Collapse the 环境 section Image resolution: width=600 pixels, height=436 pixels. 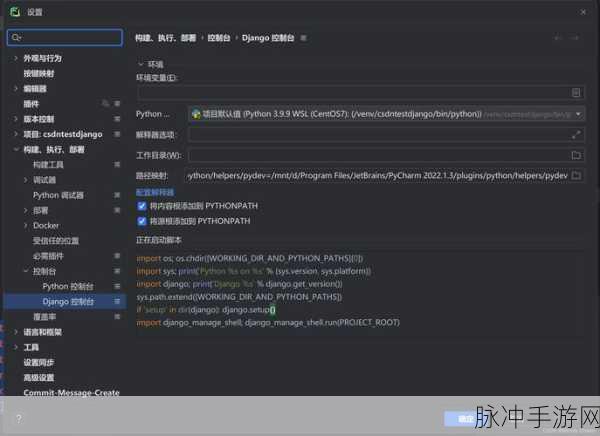coord(141,64)
